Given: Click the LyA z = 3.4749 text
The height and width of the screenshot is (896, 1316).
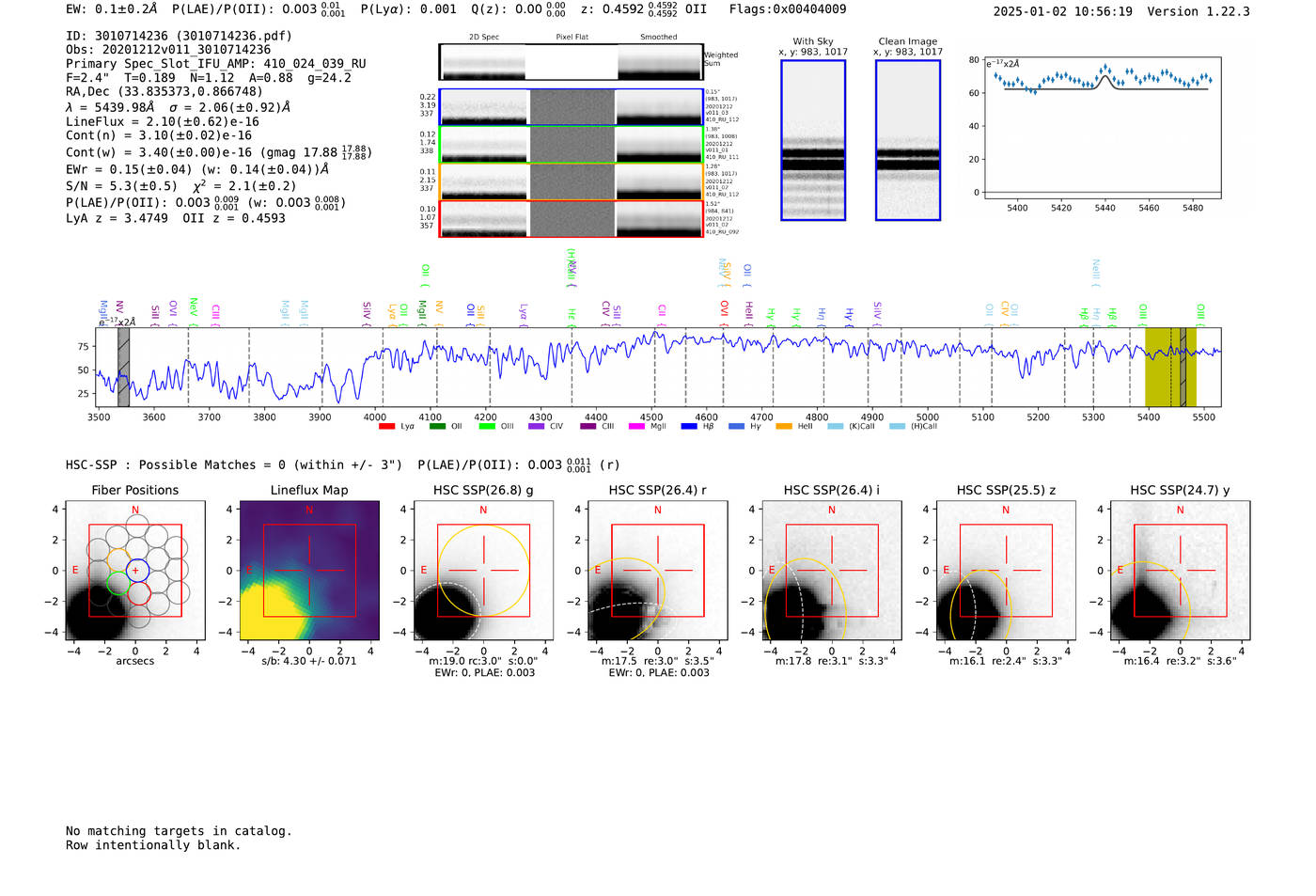Looking at the screenshot, I should click(117, 218).
